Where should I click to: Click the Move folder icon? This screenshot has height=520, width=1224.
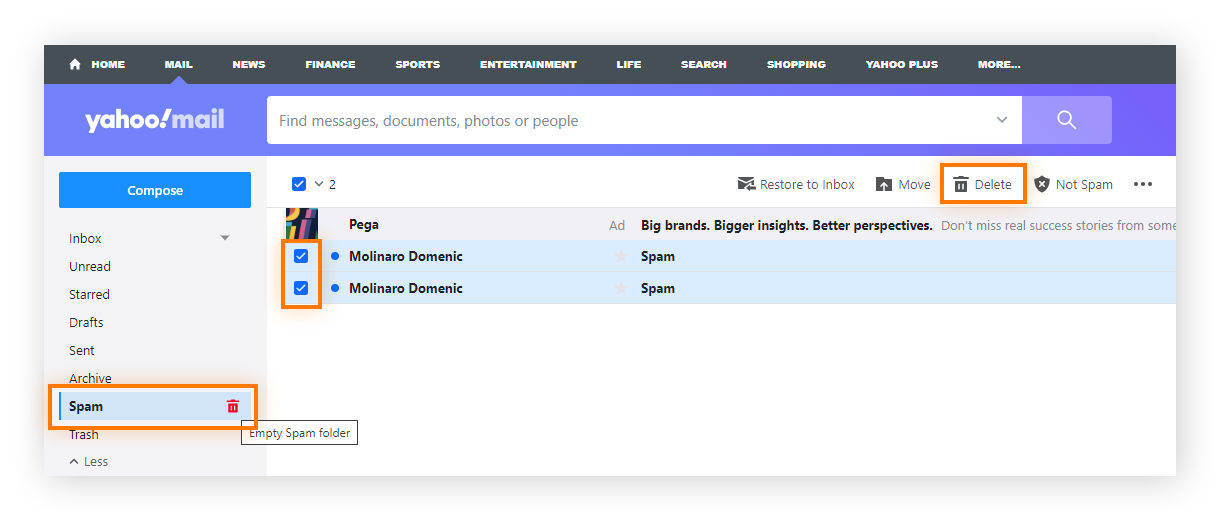click(x=884, y=184)
